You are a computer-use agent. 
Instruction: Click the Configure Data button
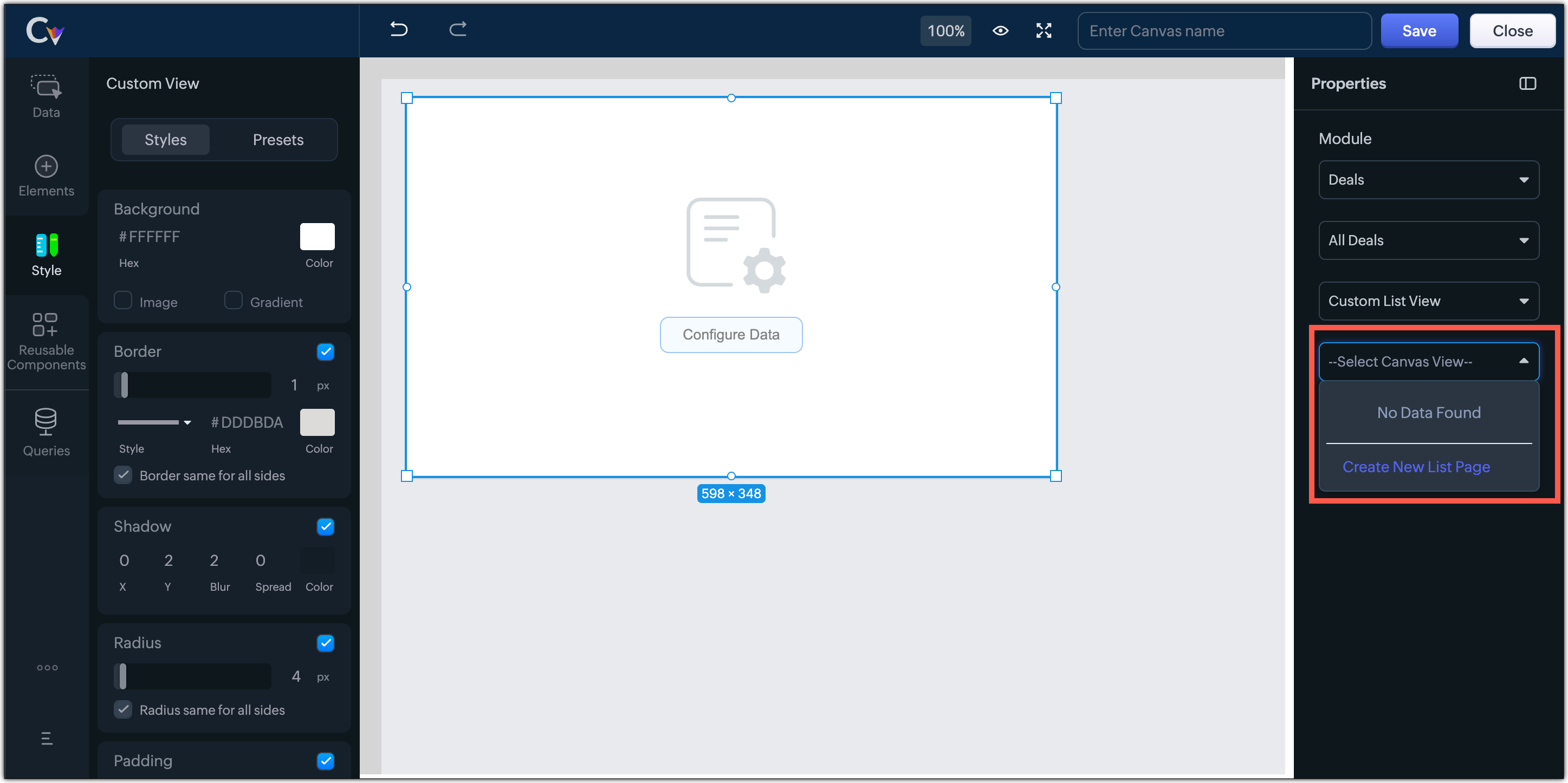click(x=730, y=335)
